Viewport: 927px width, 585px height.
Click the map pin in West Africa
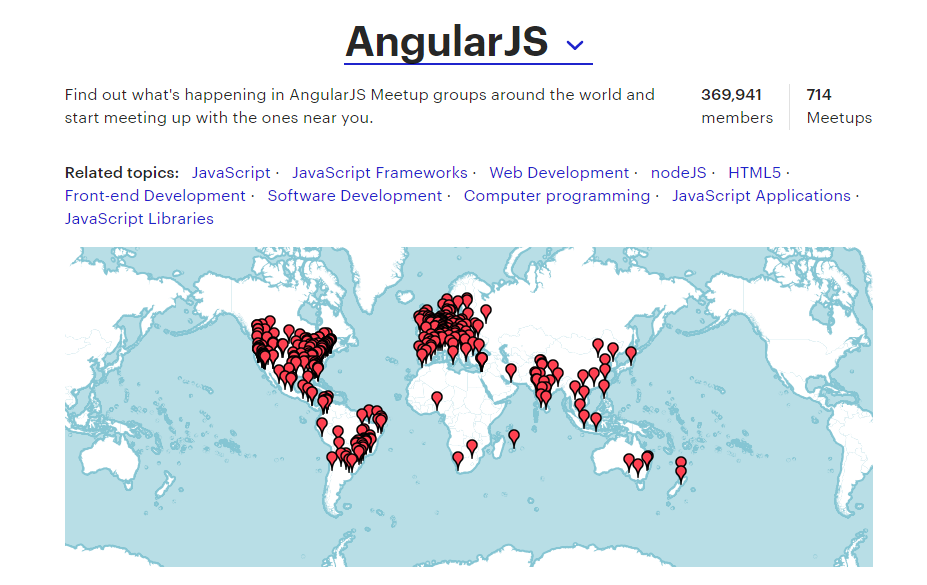(x=436, y=400)
